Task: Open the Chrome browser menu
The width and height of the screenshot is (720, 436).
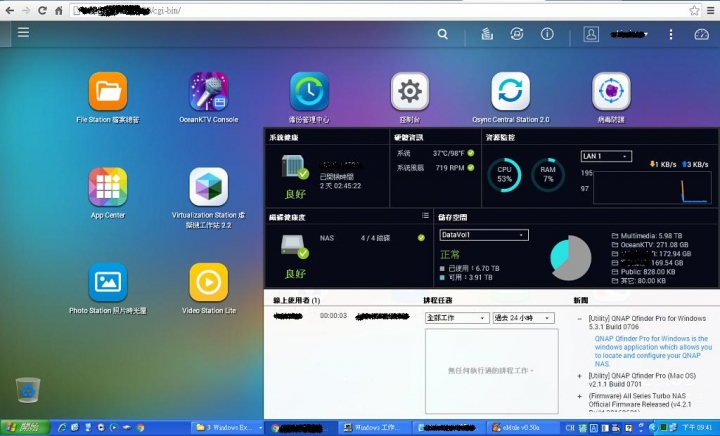Action: click(x=710, y=10)
